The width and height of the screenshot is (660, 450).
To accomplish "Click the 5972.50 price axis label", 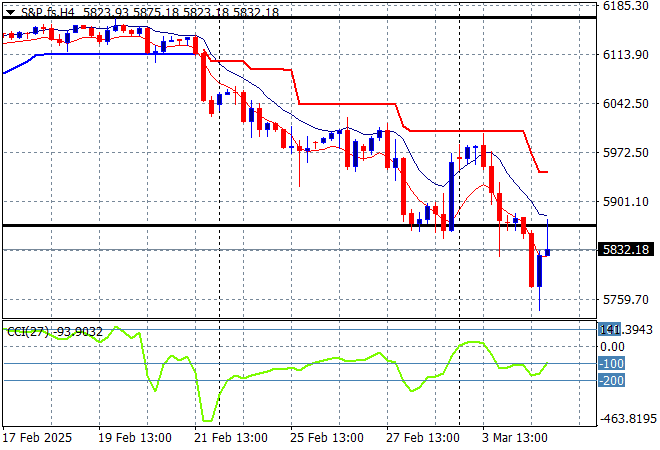I will click(x=625, y=152).
